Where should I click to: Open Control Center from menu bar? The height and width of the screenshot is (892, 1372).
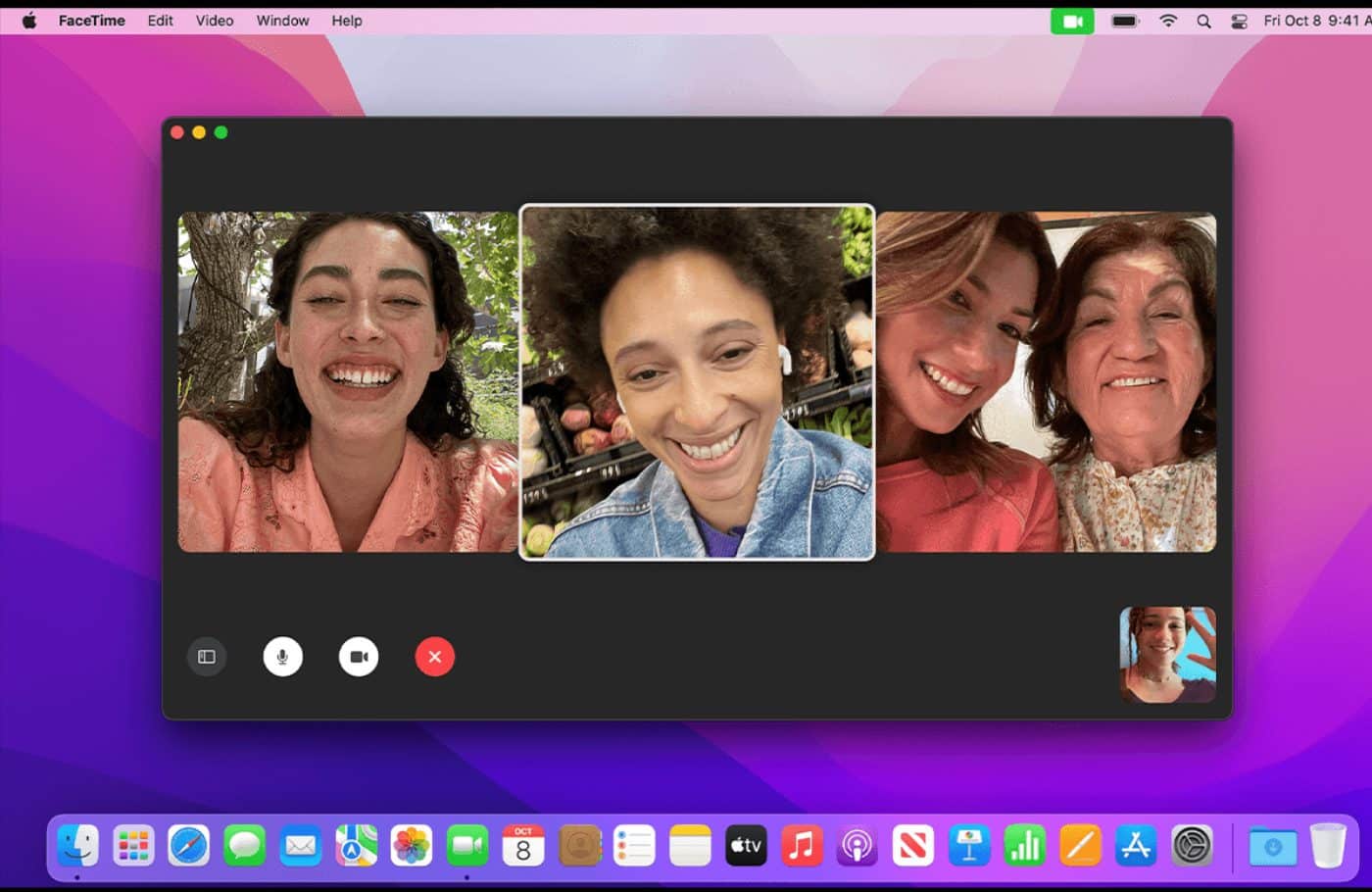(x=1239, y=21)
